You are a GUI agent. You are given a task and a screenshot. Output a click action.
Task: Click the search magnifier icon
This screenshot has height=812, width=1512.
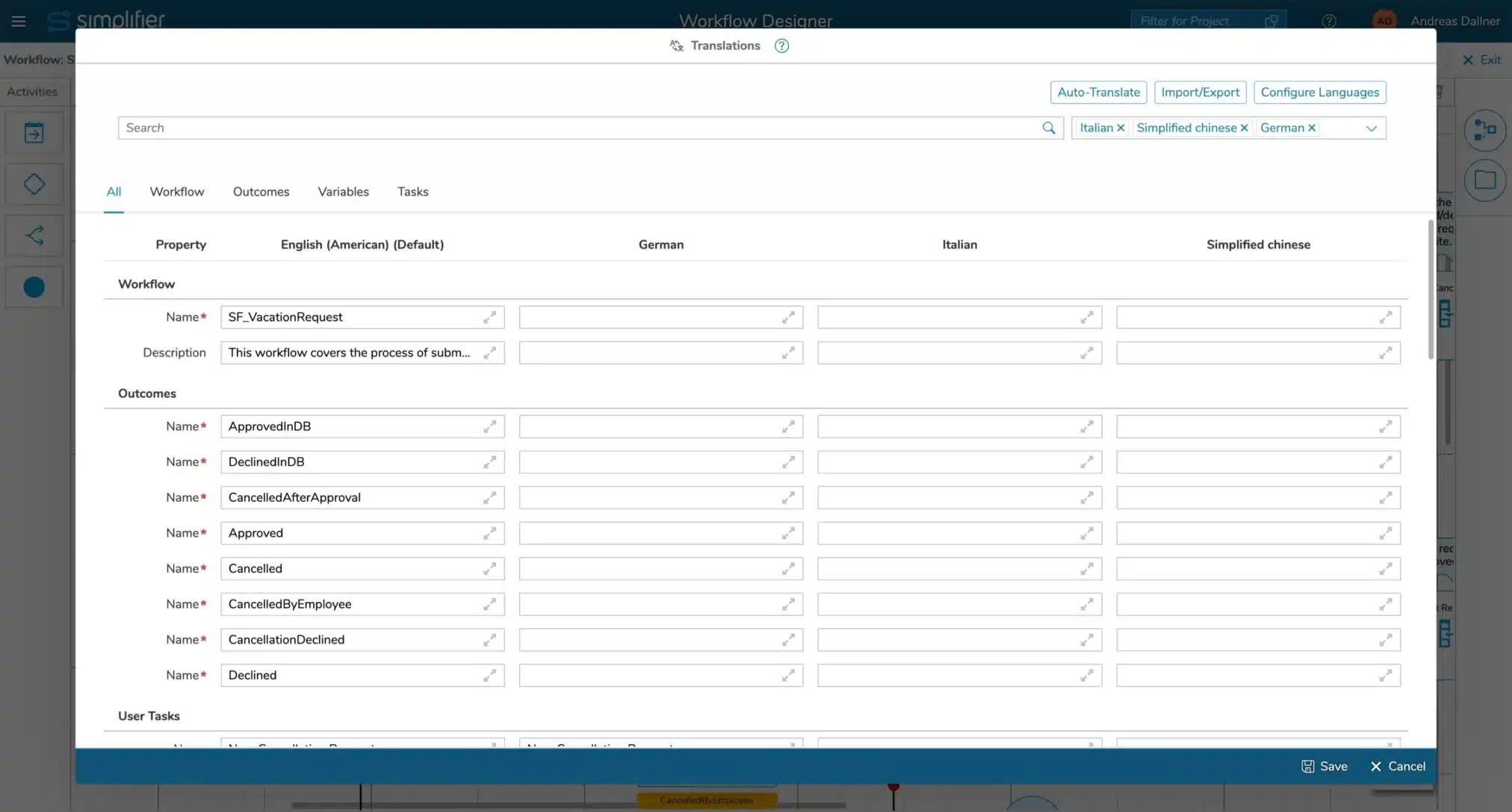click(1049, 128)
